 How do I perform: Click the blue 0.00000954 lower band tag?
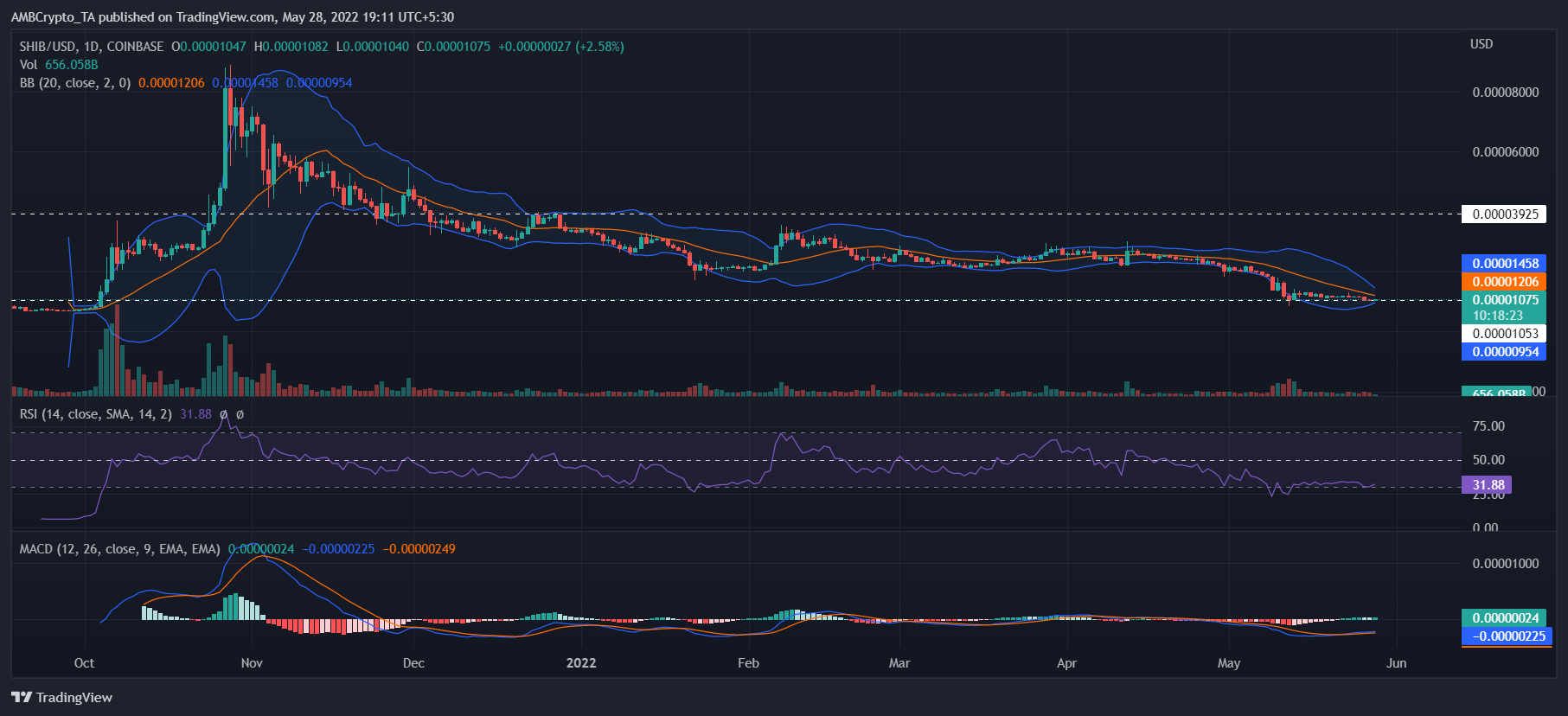(1504, 352)
